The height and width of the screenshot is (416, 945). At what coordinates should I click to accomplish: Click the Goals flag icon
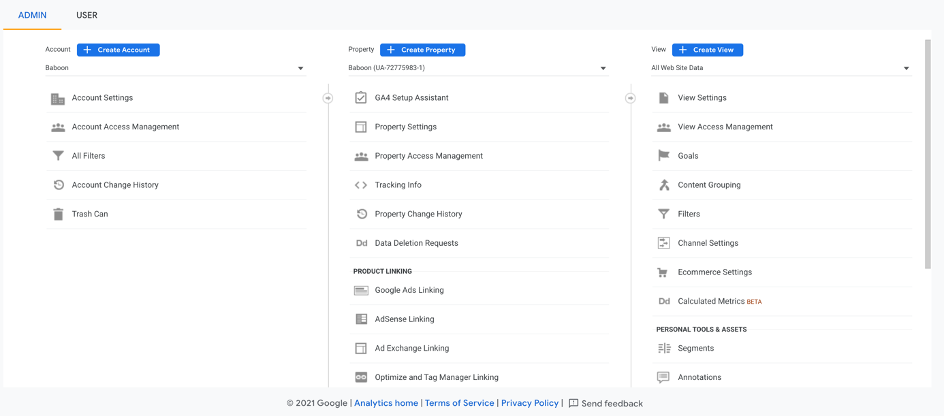point(663,156)
